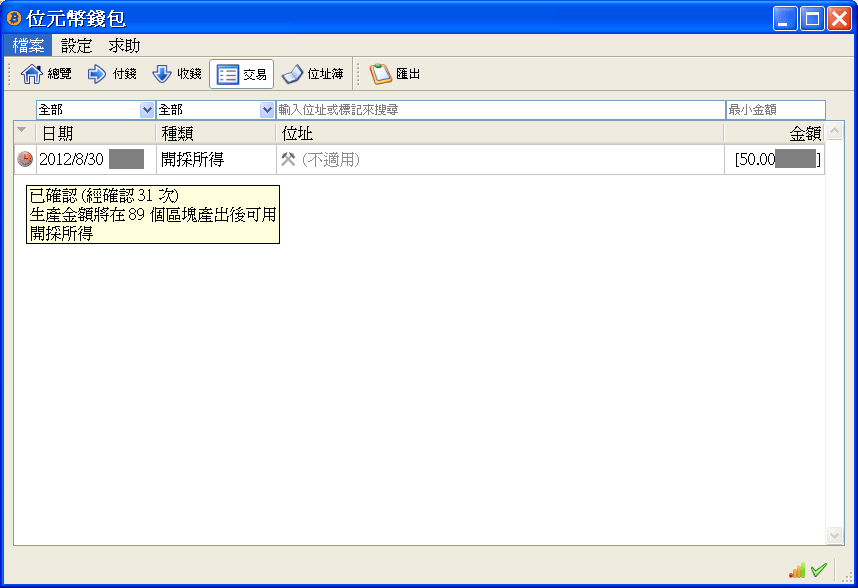Click the sort arrow status column header
Viewport: 858px width, 588px height.
(25, 133)
